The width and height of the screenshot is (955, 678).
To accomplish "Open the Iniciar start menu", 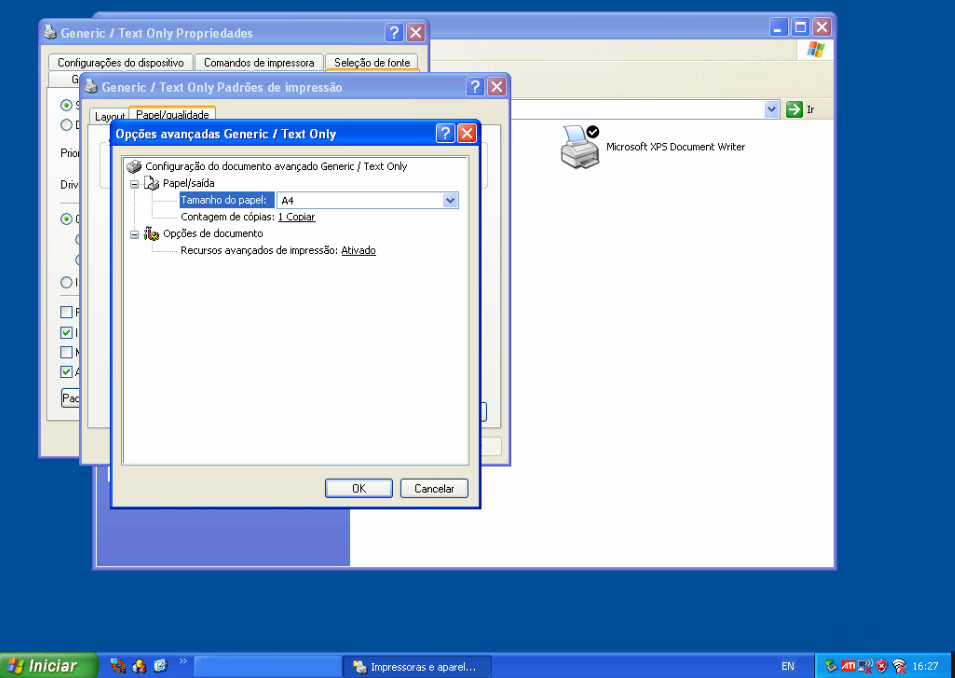I will coord(49,666).
